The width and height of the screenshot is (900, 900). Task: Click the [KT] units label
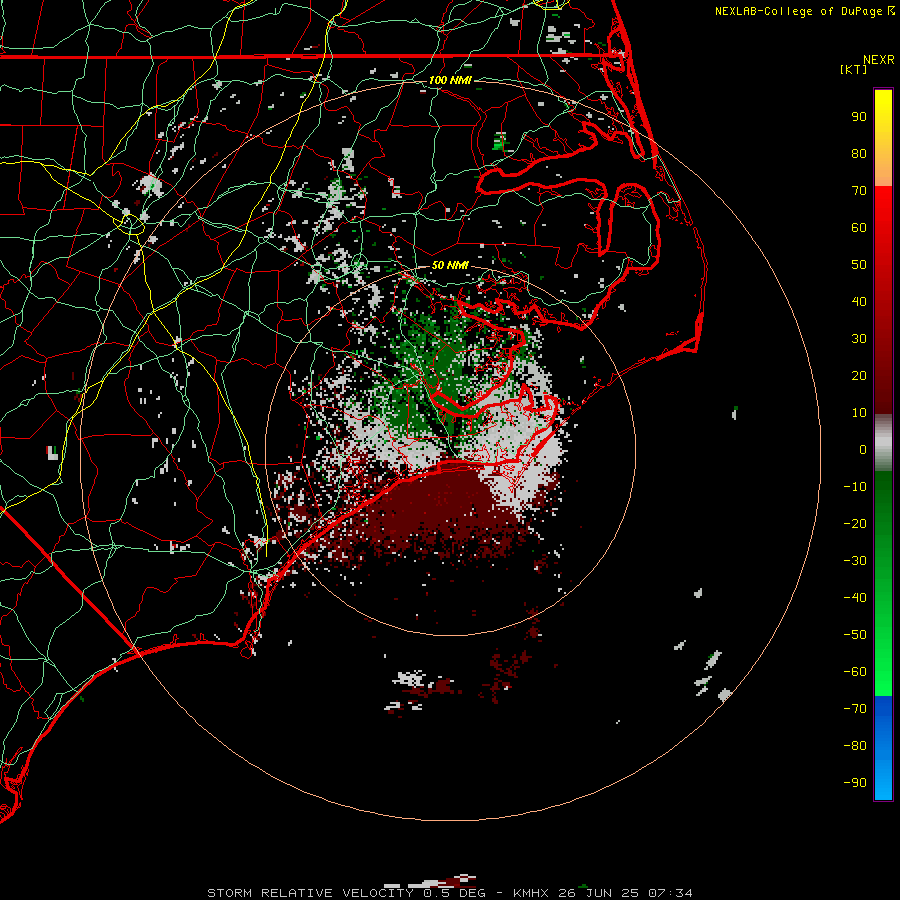coord(854,69)
